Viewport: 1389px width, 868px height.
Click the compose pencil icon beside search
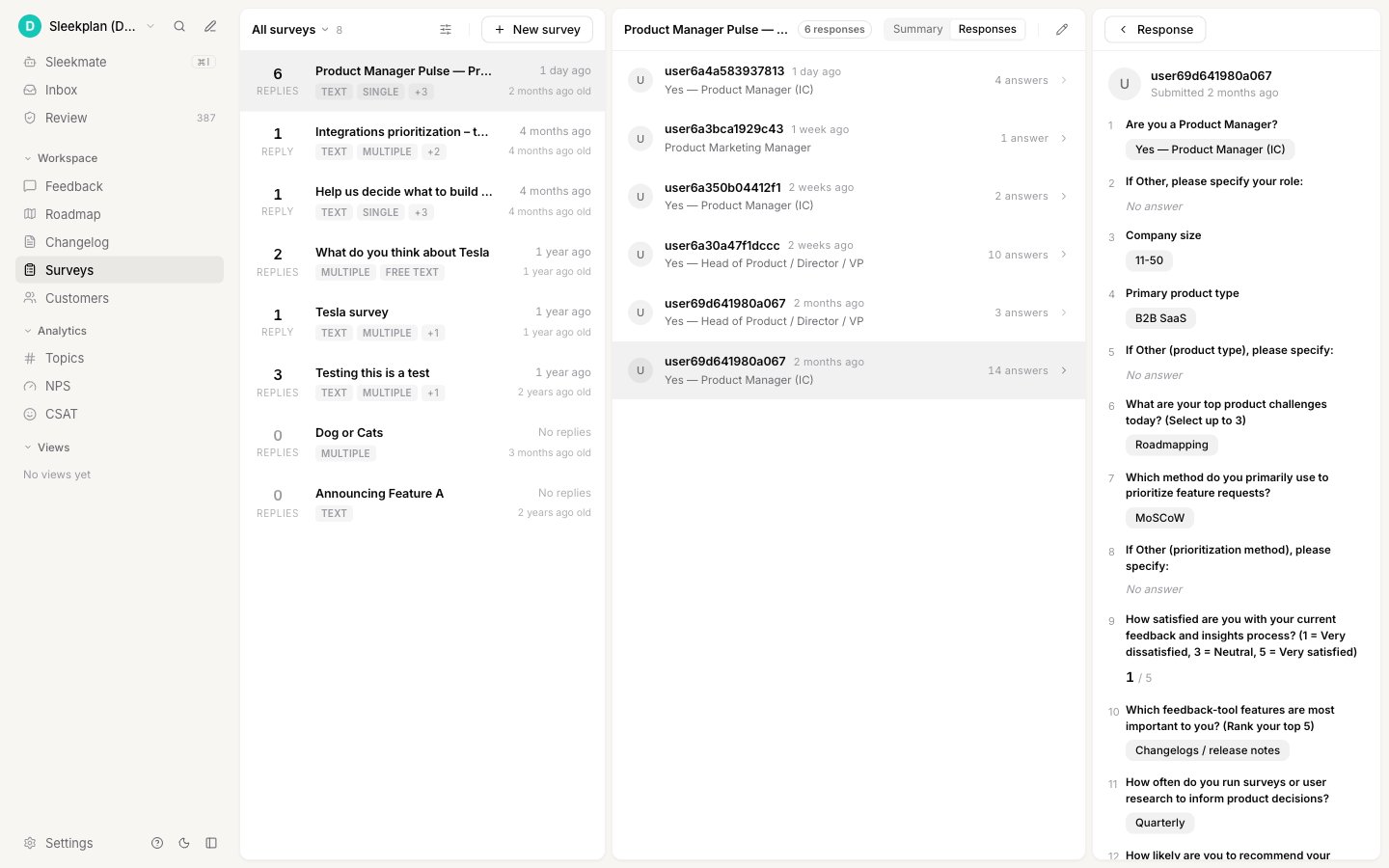[210, 26]
